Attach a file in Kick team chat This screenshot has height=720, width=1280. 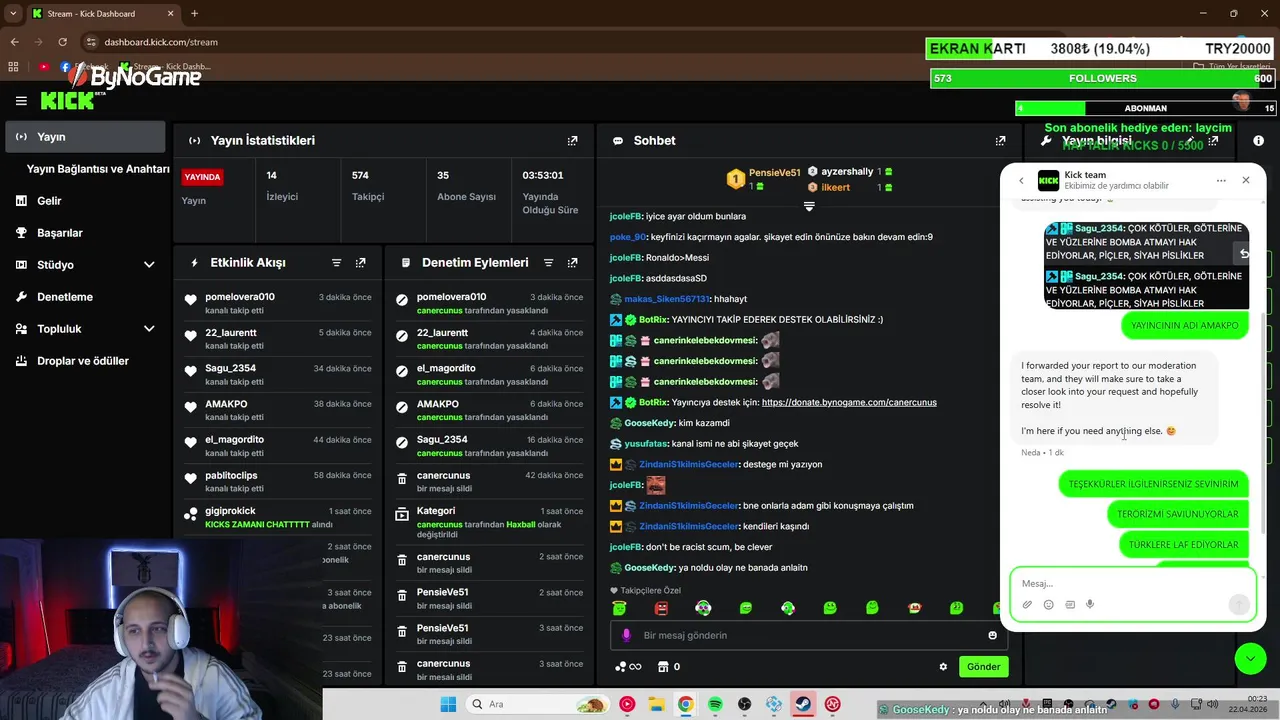coord(1027,604)
